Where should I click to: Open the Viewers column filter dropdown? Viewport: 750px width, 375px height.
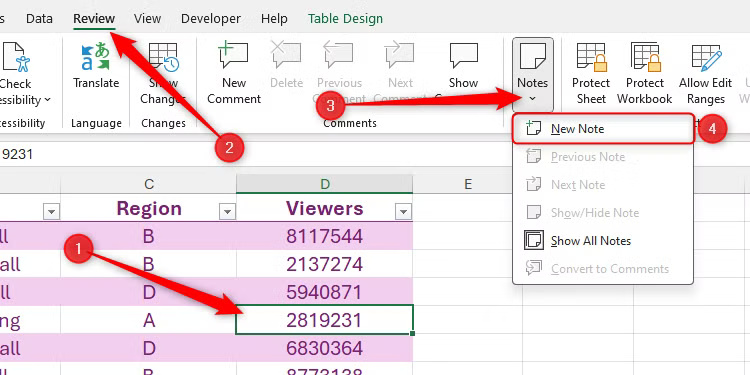(404, 211)
